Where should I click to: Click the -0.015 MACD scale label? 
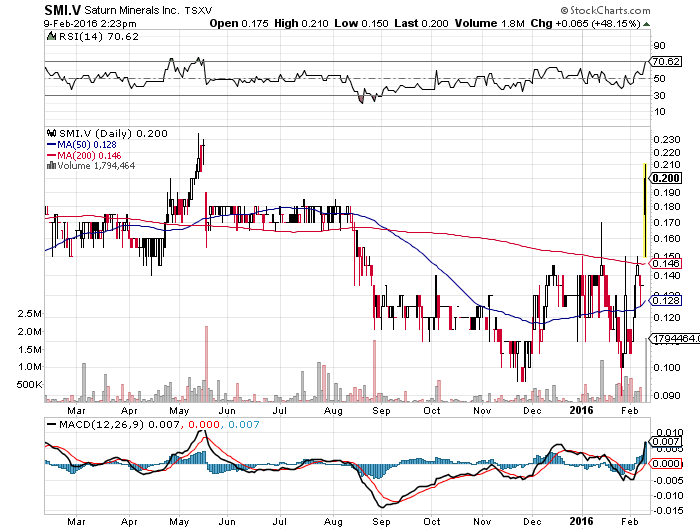[666, 510]
